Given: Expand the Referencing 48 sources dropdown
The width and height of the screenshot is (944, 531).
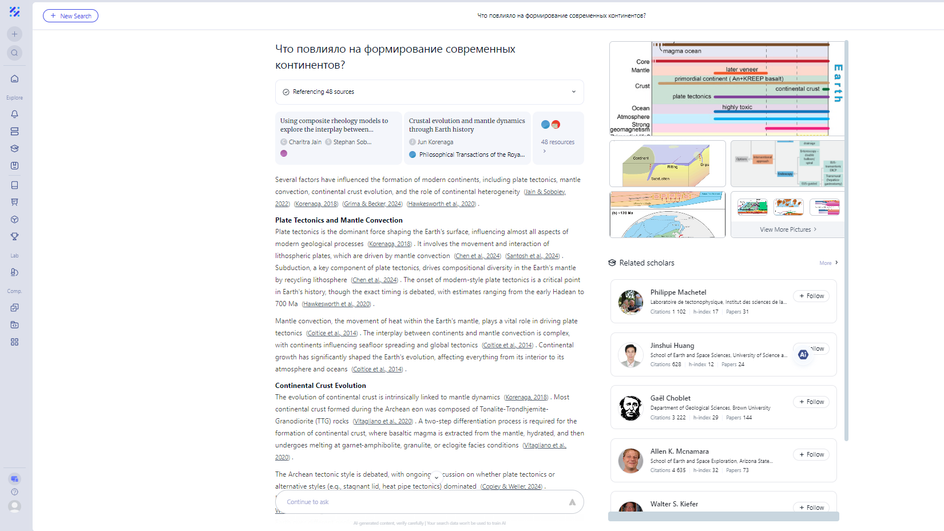Looking at the screenshot, I should coord(429,92).
